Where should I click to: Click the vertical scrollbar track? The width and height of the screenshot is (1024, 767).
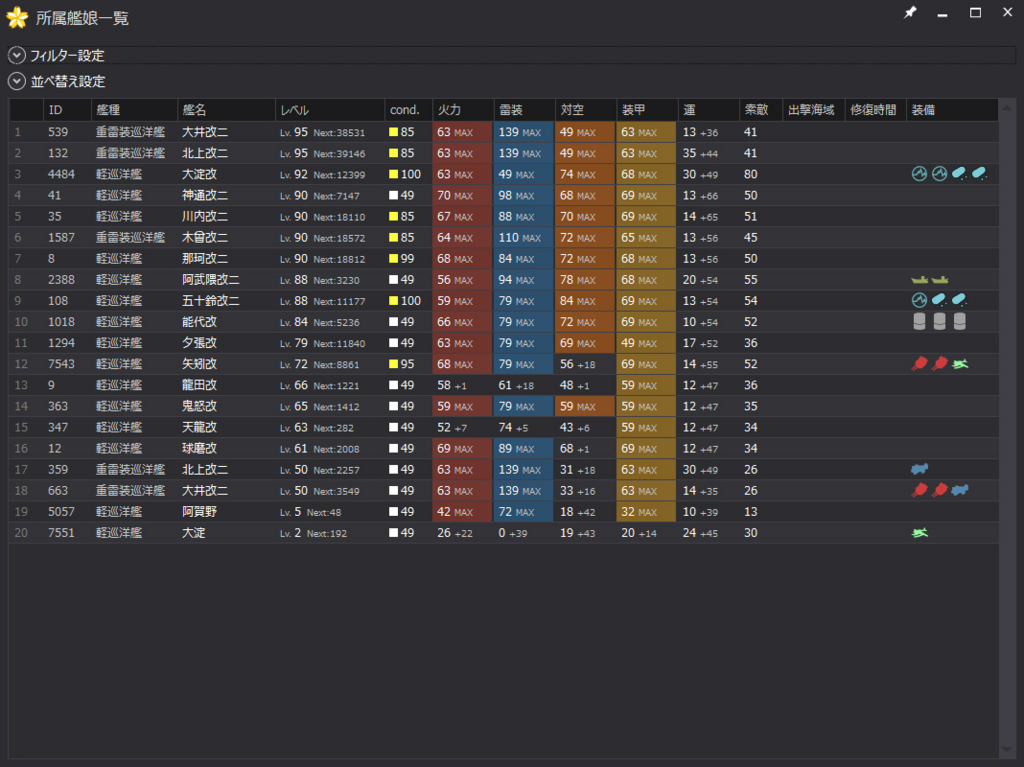(1006, 428)
